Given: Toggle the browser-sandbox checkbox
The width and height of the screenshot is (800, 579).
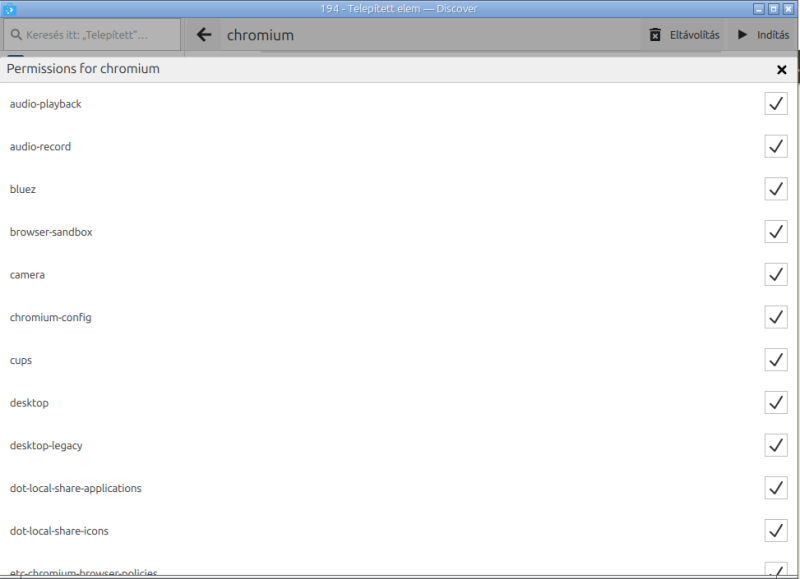Looking at the screenshot, I should point(776,232).
